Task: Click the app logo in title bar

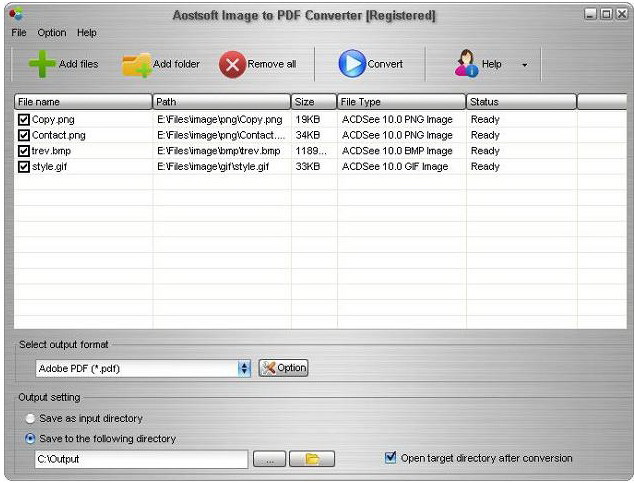Action: (x=16, y=13)
